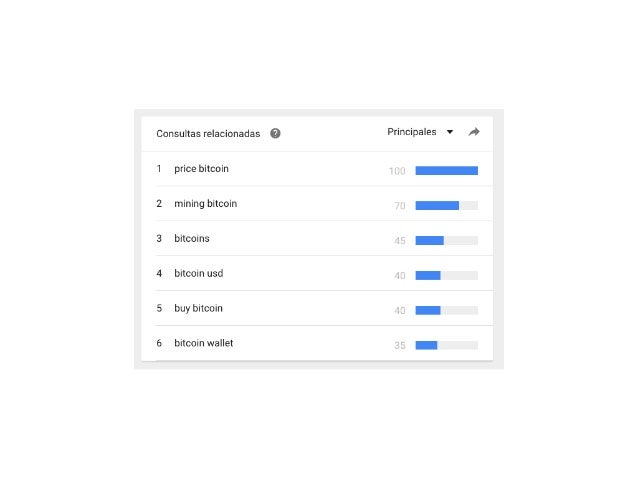Click the value 100 for price bitcoin
The height and width of the screenshot is (479, 638).
[x=397, y=171]
